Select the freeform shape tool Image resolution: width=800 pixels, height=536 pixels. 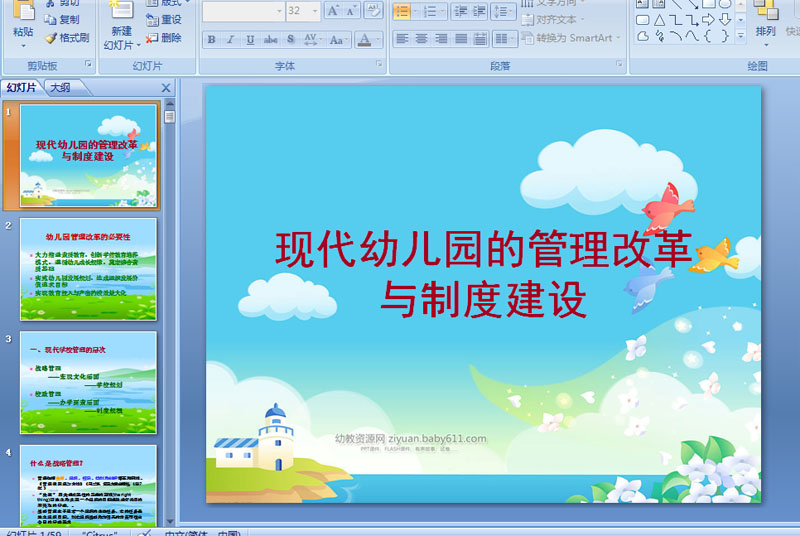click(x=643, y=36)
